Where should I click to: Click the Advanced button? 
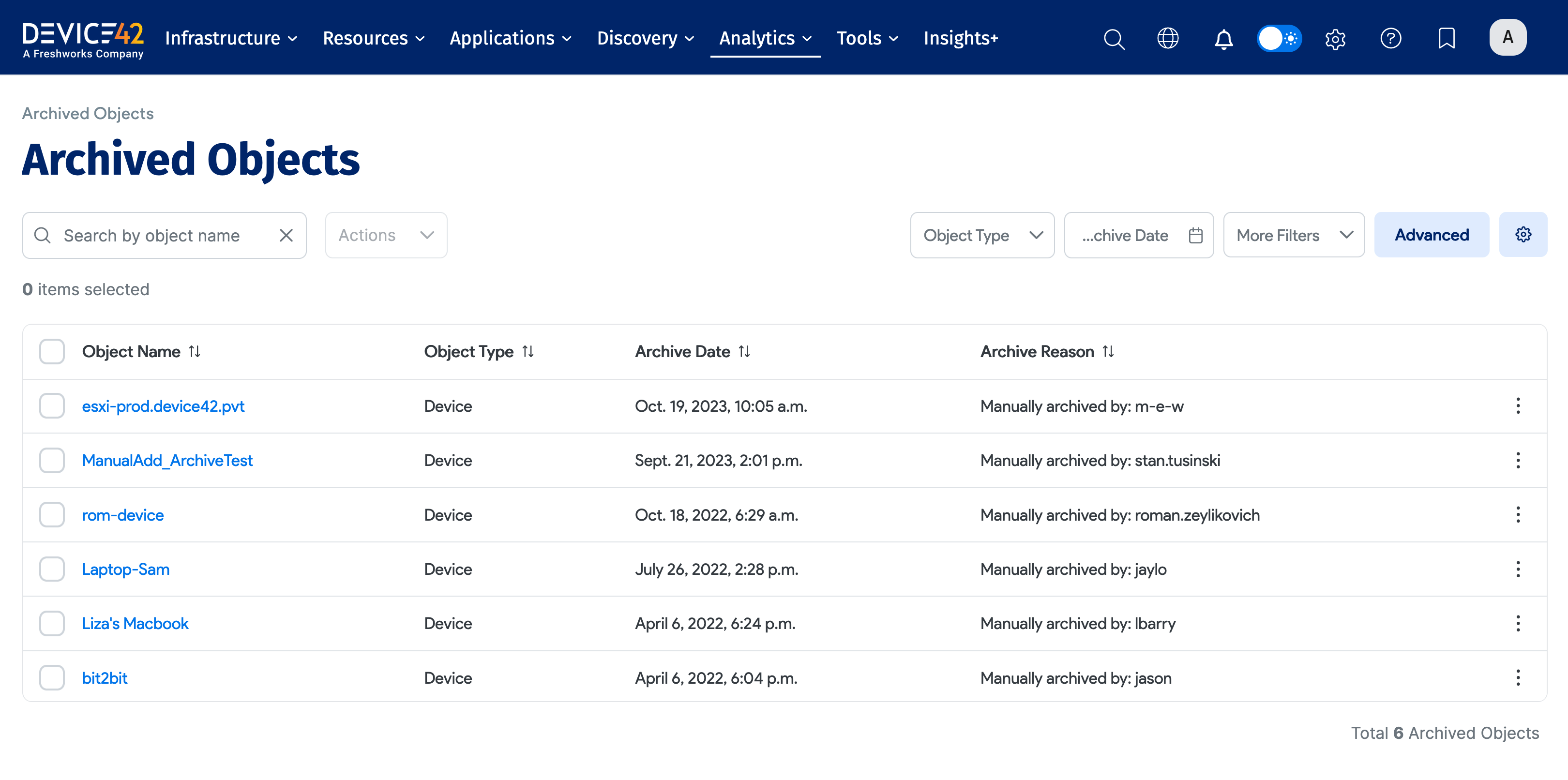tap(1432, 235)
